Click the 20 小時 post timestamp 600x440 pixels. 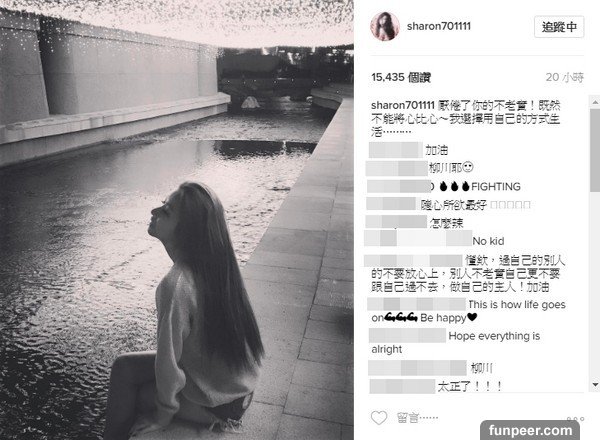click(564, 78)
